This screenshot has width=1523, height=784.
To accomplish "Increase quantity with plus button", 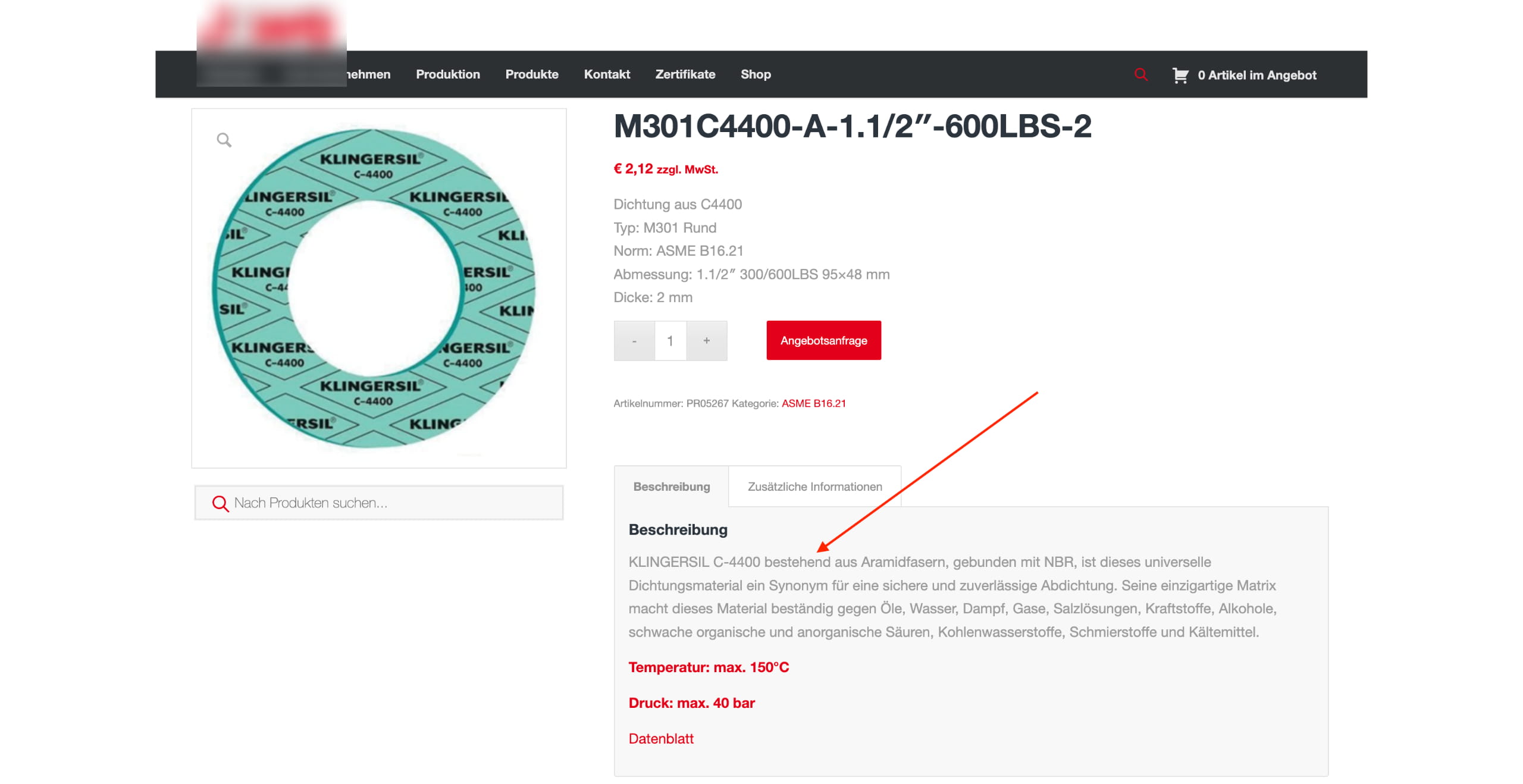I will pyautogui.click(x=707, y=341).
